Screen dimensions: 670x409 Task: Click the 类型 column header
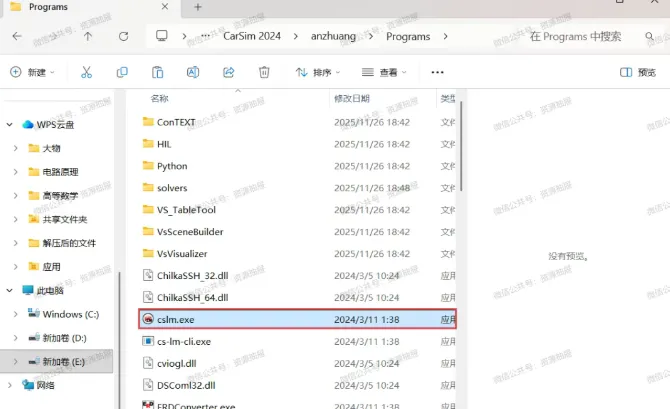pyautogui.click(x=448, y=99)
